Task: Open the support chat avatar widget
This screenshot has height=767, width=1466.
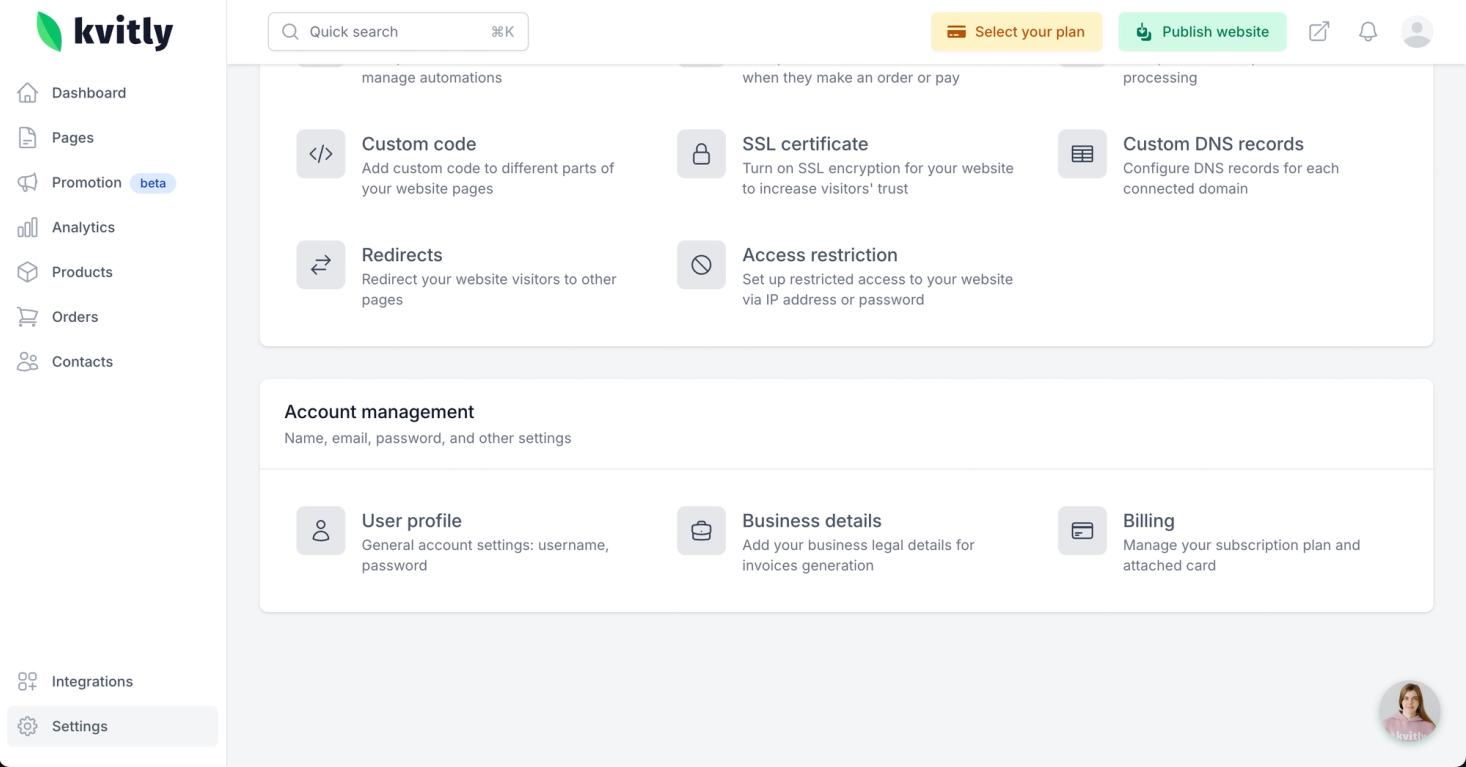Action: [1409, 712]
